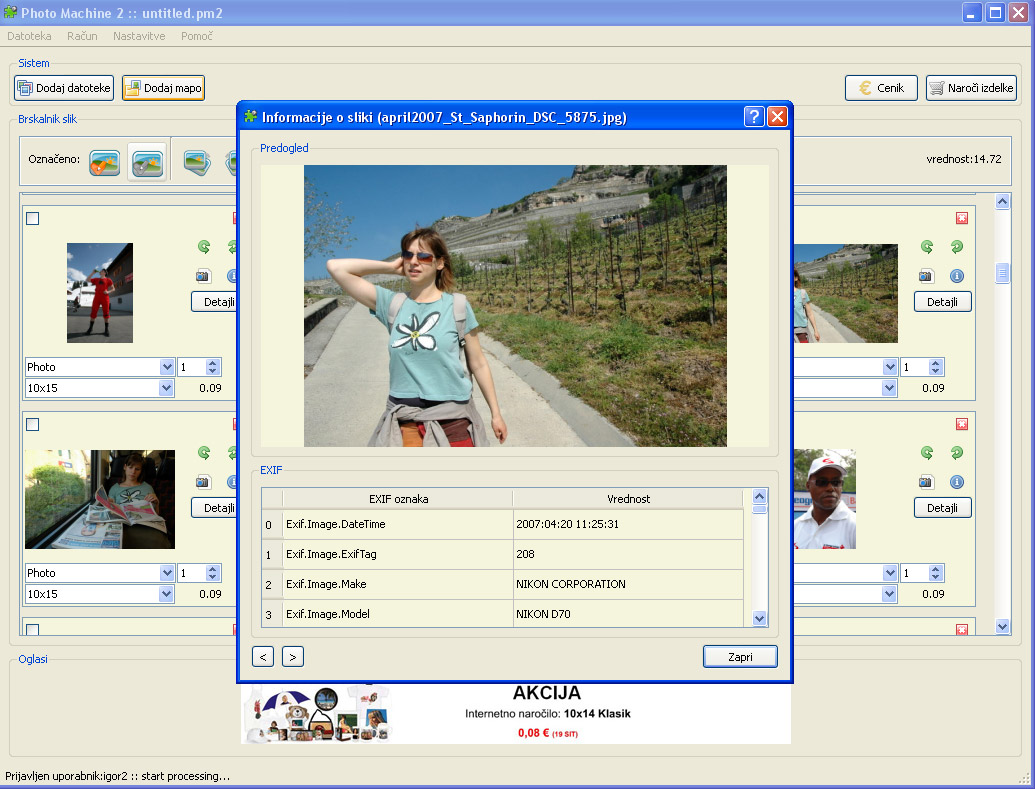Viewport: 1035px width, 789px height.
Task: Click the Naroči izdelke button
Action: [x=971, y=88]
